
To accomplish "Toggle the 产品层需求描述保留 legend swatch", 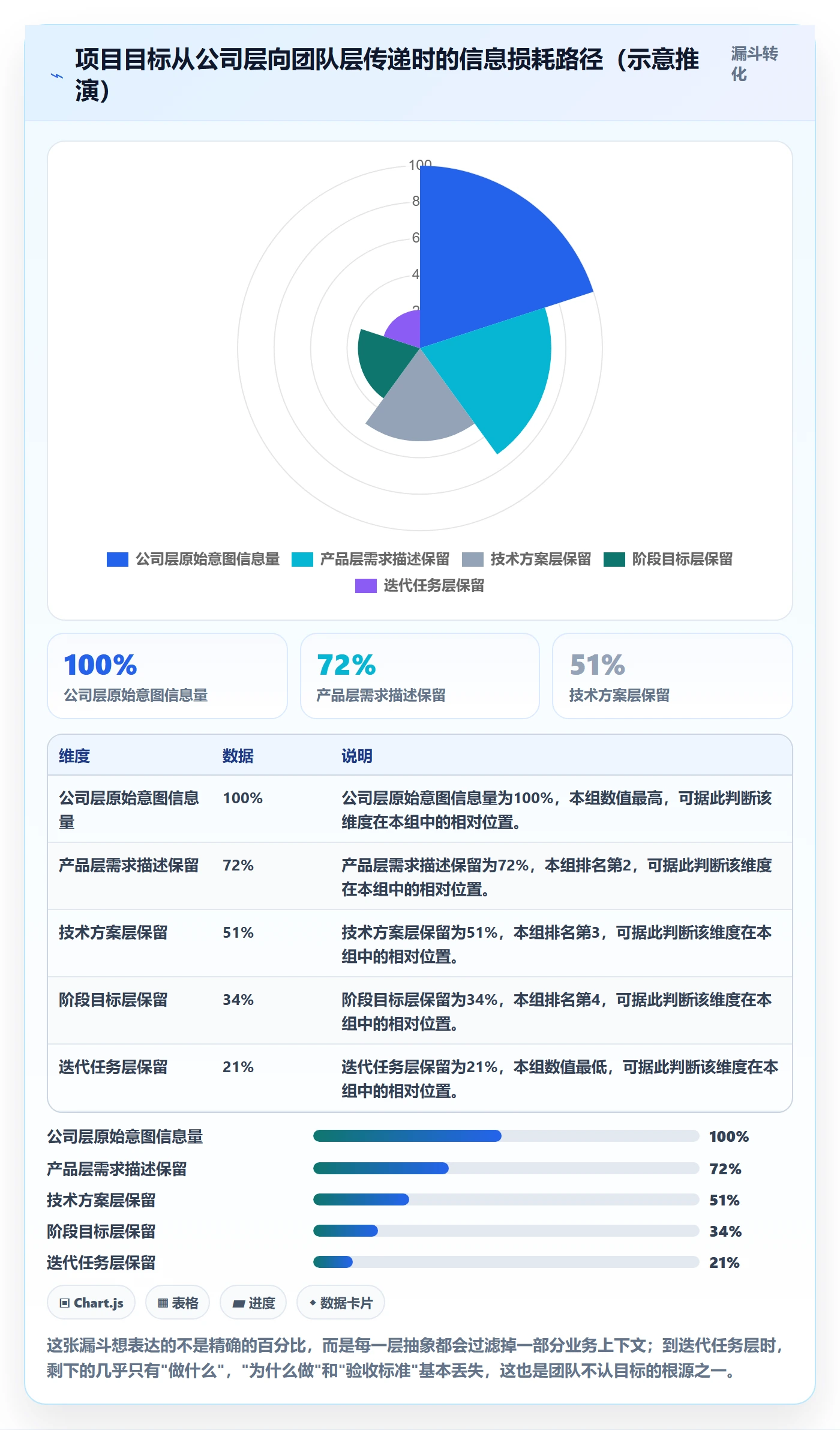I will (x=302, y=560).
